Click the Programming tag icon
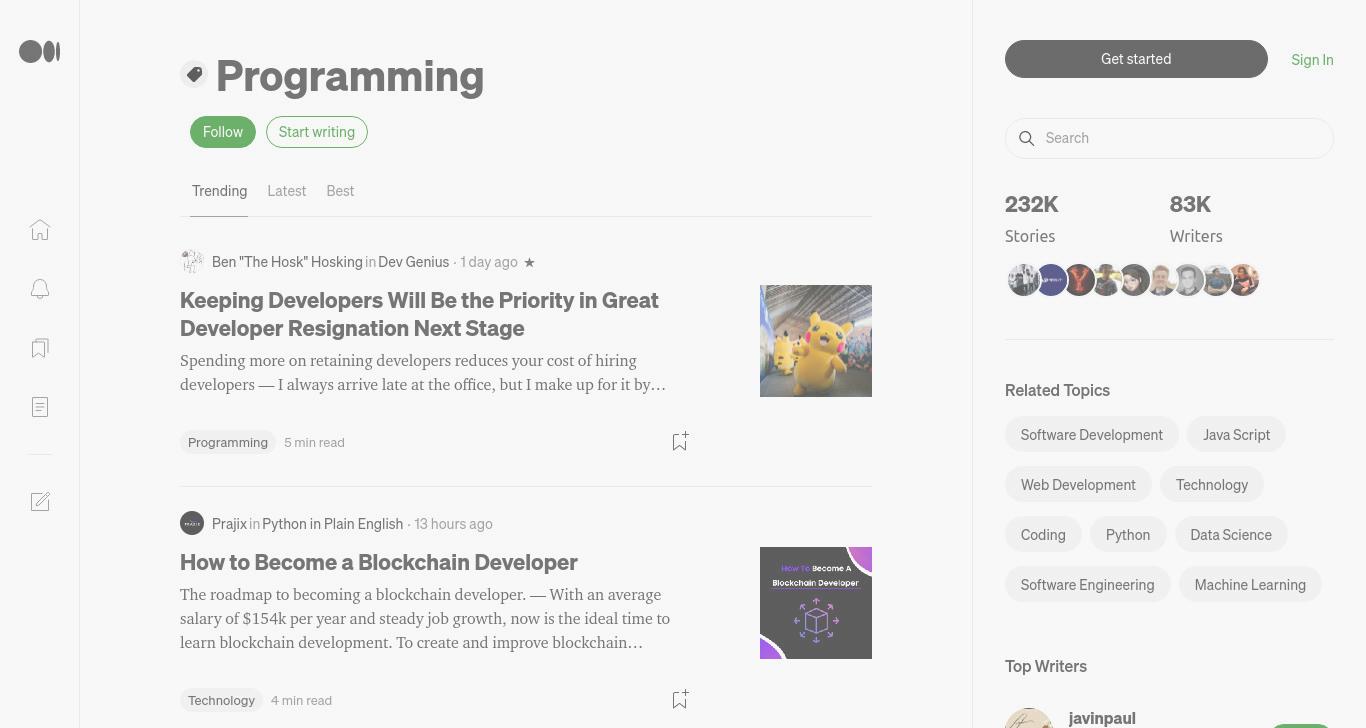The height and width of the screenshot is (728, 1366). tap(194, 74)
